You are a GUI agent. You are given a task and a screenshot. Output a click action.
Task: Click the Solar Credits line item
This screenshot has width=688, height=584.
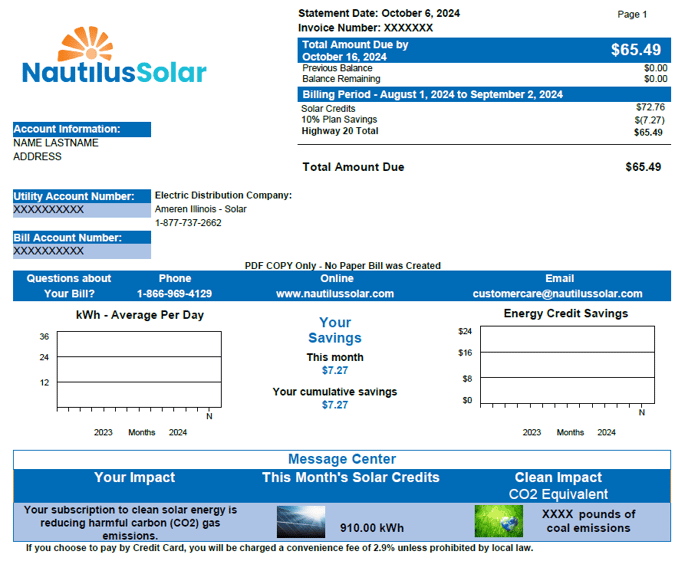(328, 108)
